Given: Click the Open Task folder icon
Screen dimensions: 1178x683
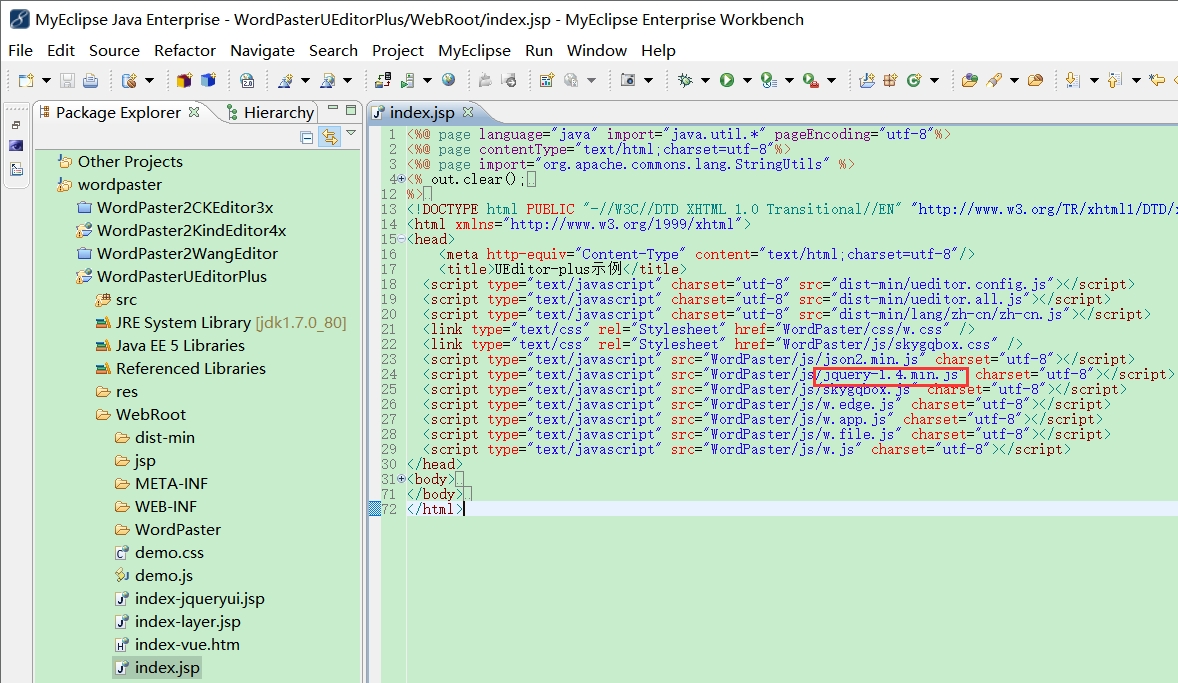Looking at the screenshot, I should coord(1035,80).
